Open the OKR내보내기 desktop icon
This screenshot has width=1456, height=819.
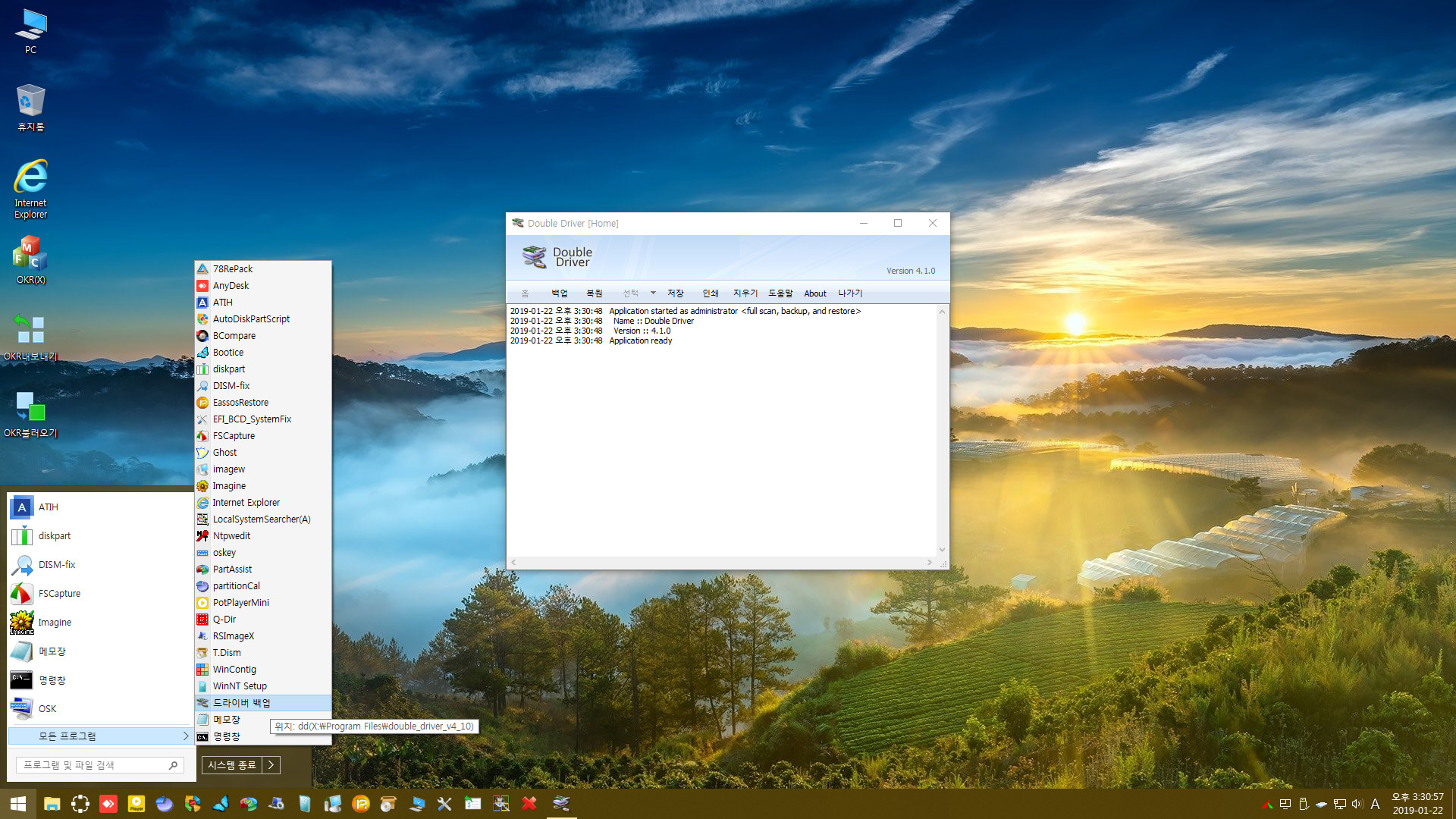pos(30,337)
